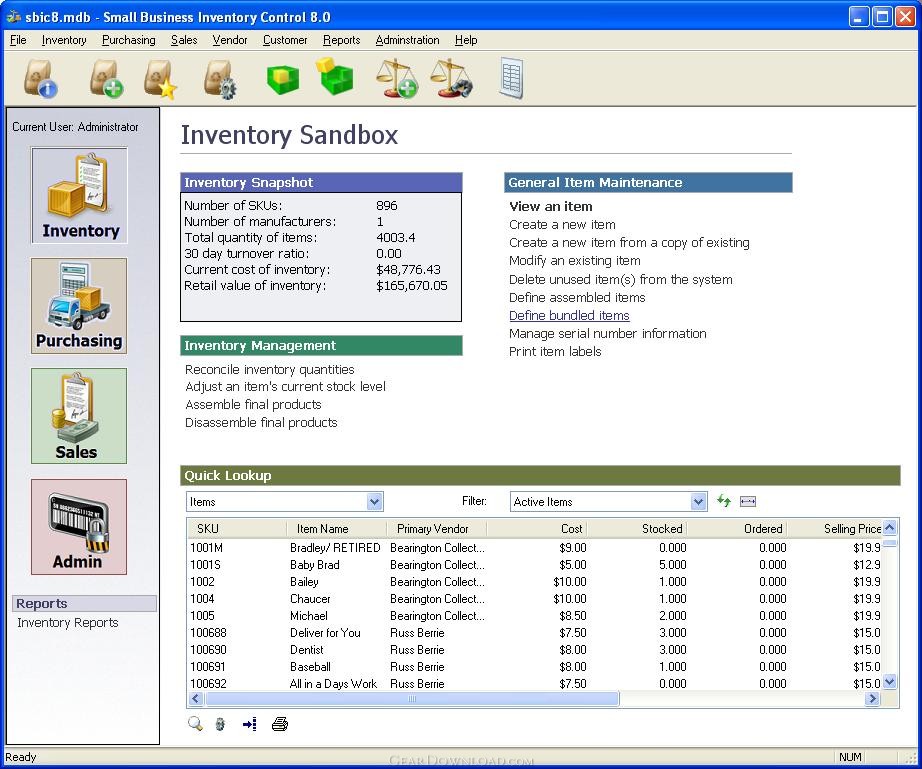This screenshot has height=769, width=922.
Task: Open the Reports menu
Action: coord(342,40)
